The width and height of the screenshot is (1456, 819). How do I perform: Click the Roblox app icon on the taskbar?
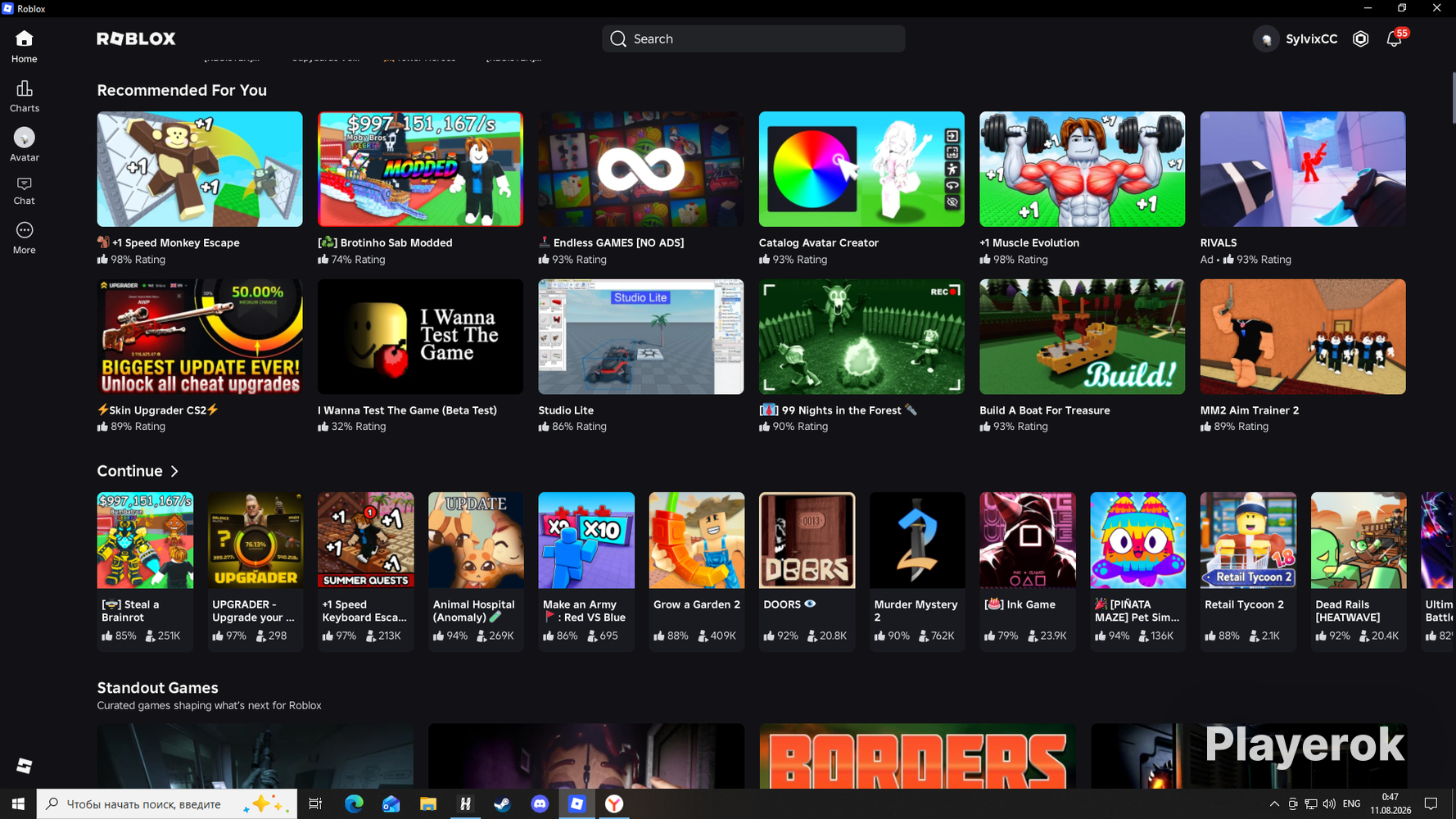point(577,804)
